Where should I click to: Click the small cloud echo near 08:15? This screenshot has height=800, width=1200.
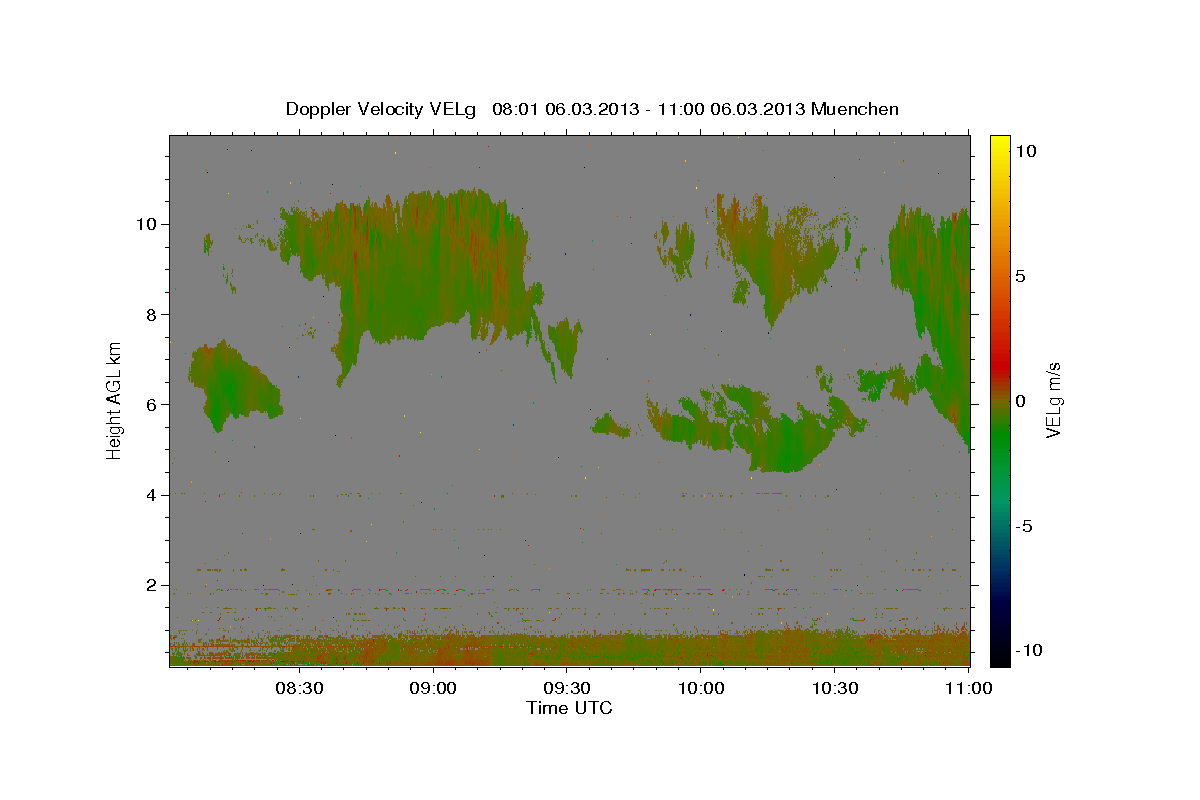[232, 386]
